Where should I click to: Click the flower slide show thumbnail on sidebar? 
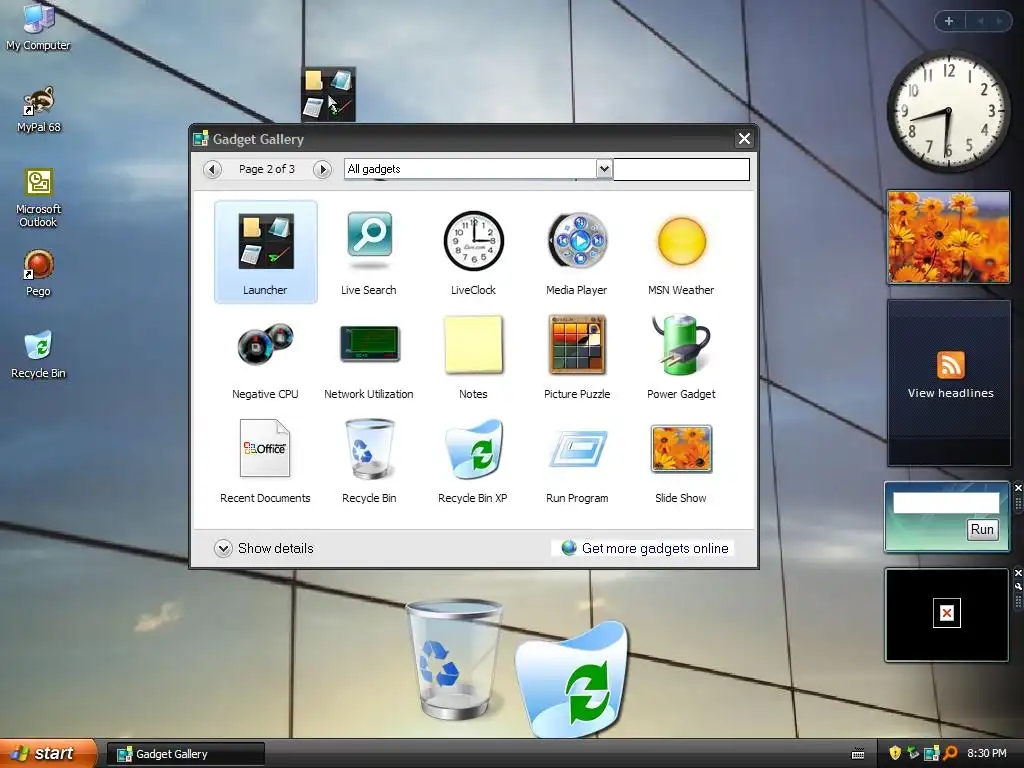click(948, 237)
